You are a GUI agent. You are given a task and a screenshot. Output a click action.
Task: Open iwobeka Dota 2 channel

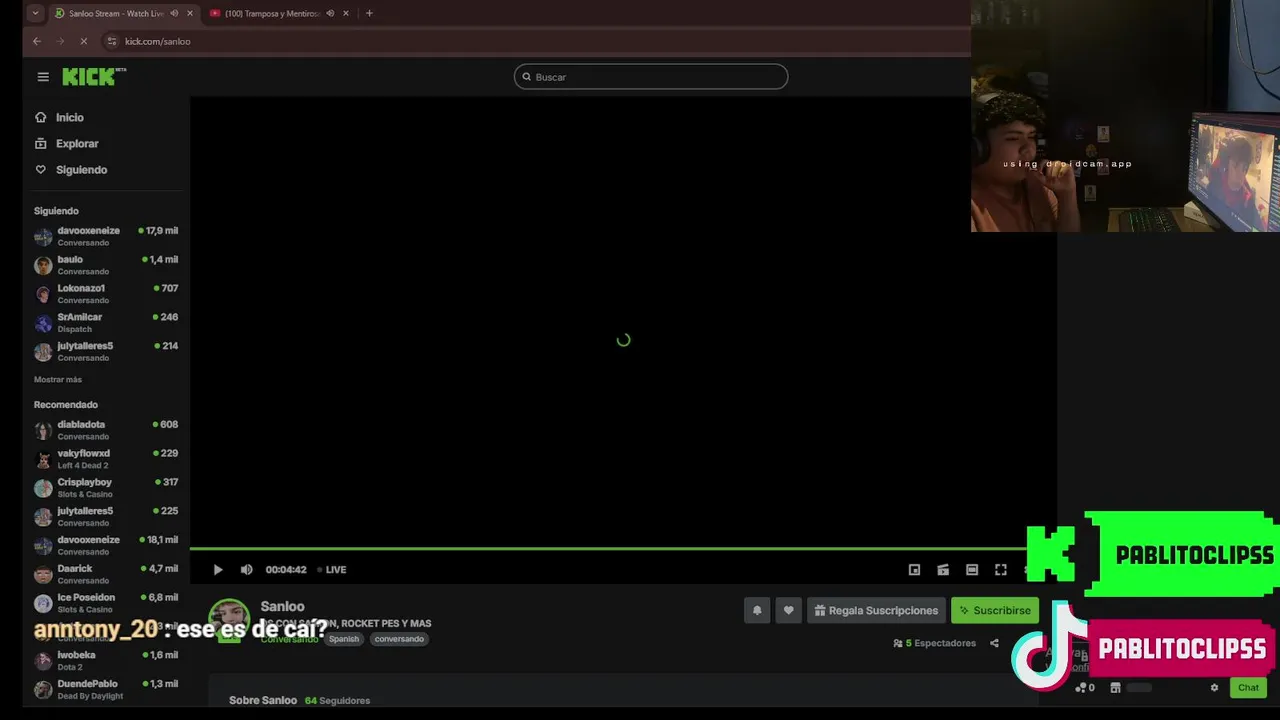pyautogui.click(x=106, y=661)
